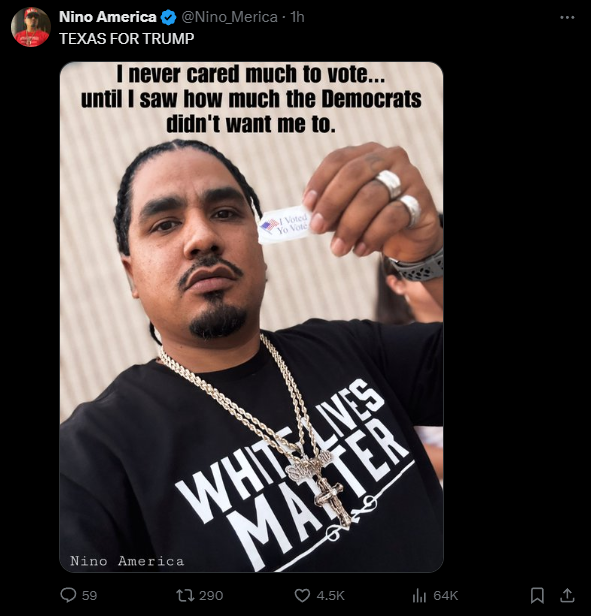Open the three-dot more options menu
This screenshot has height=616, width=591.
click(567, 17)
